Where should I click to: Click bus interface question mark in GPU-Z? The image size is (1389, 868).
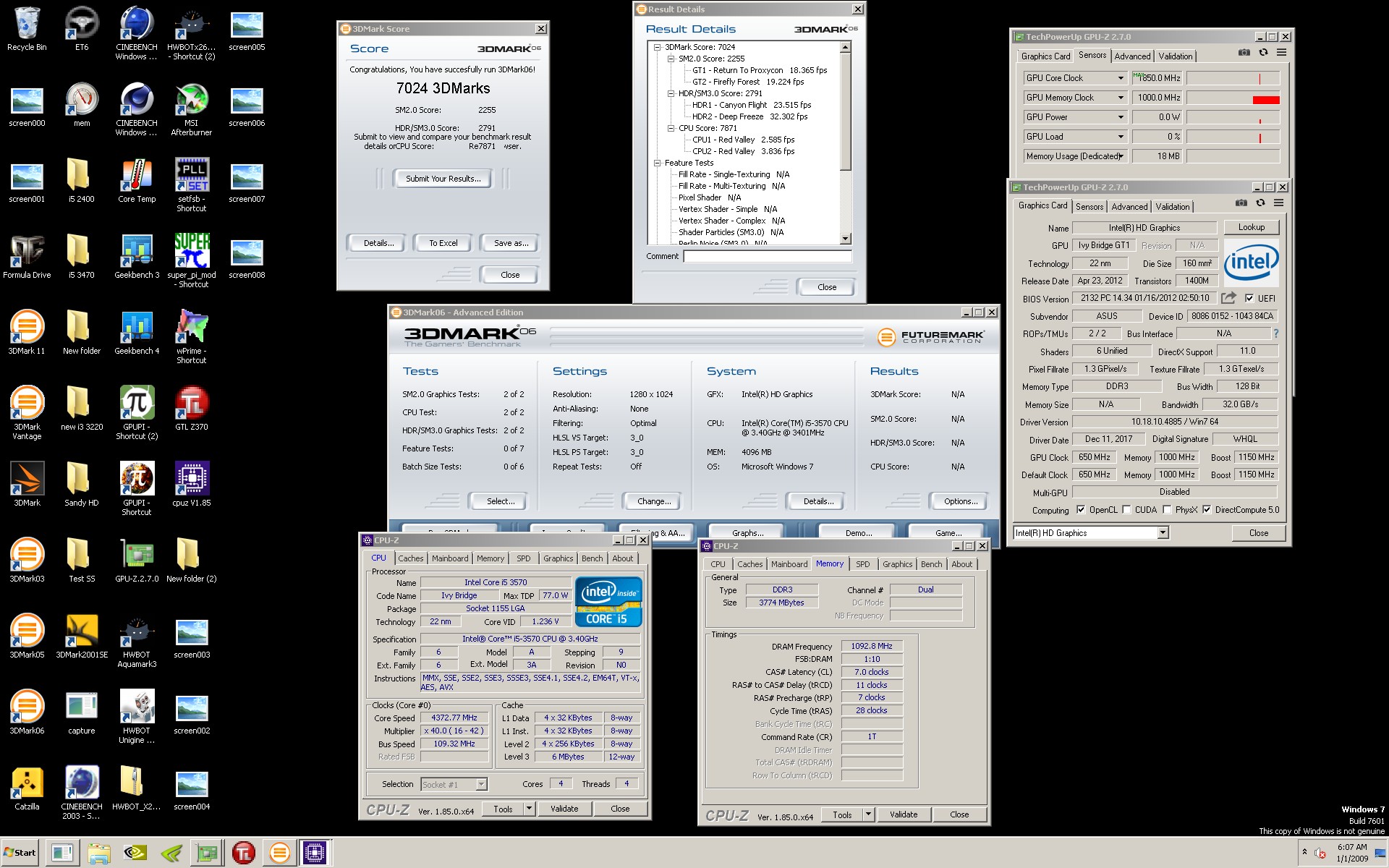click(x=1275, y=333)
